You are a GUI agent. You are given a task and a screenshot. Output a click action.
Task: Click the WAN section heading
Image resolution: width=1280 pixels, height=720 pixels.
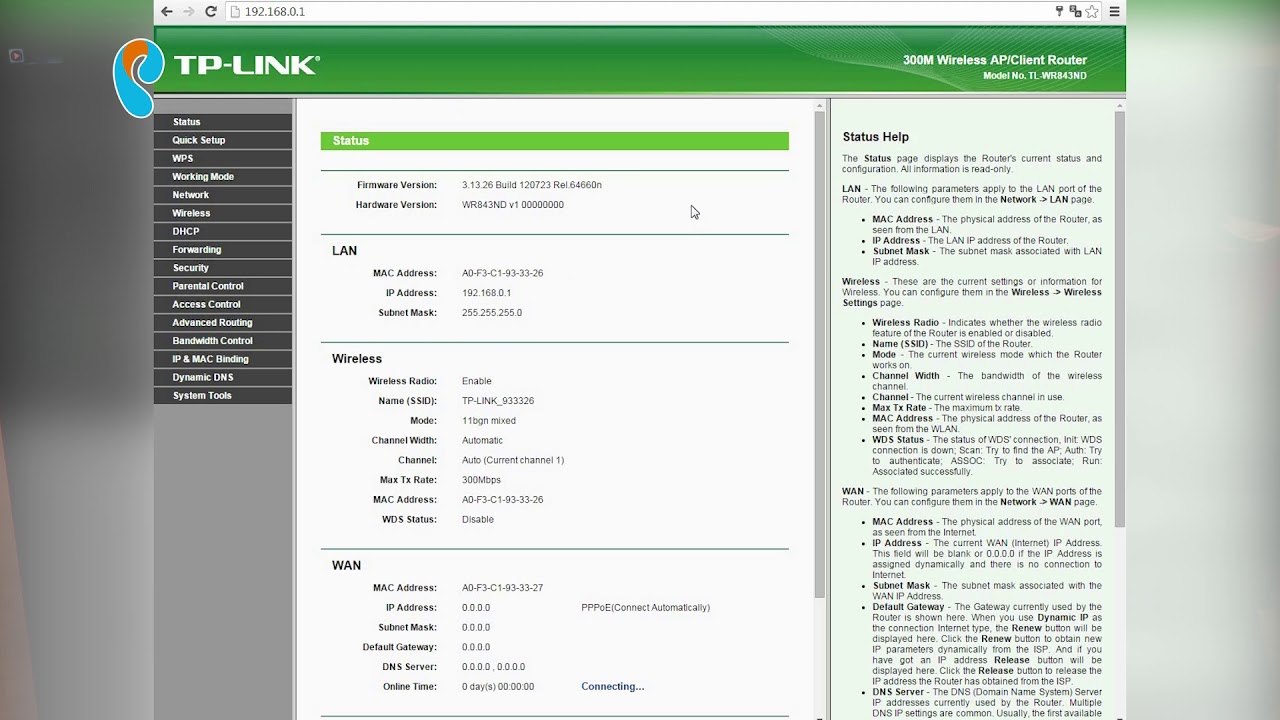(346, 566)
